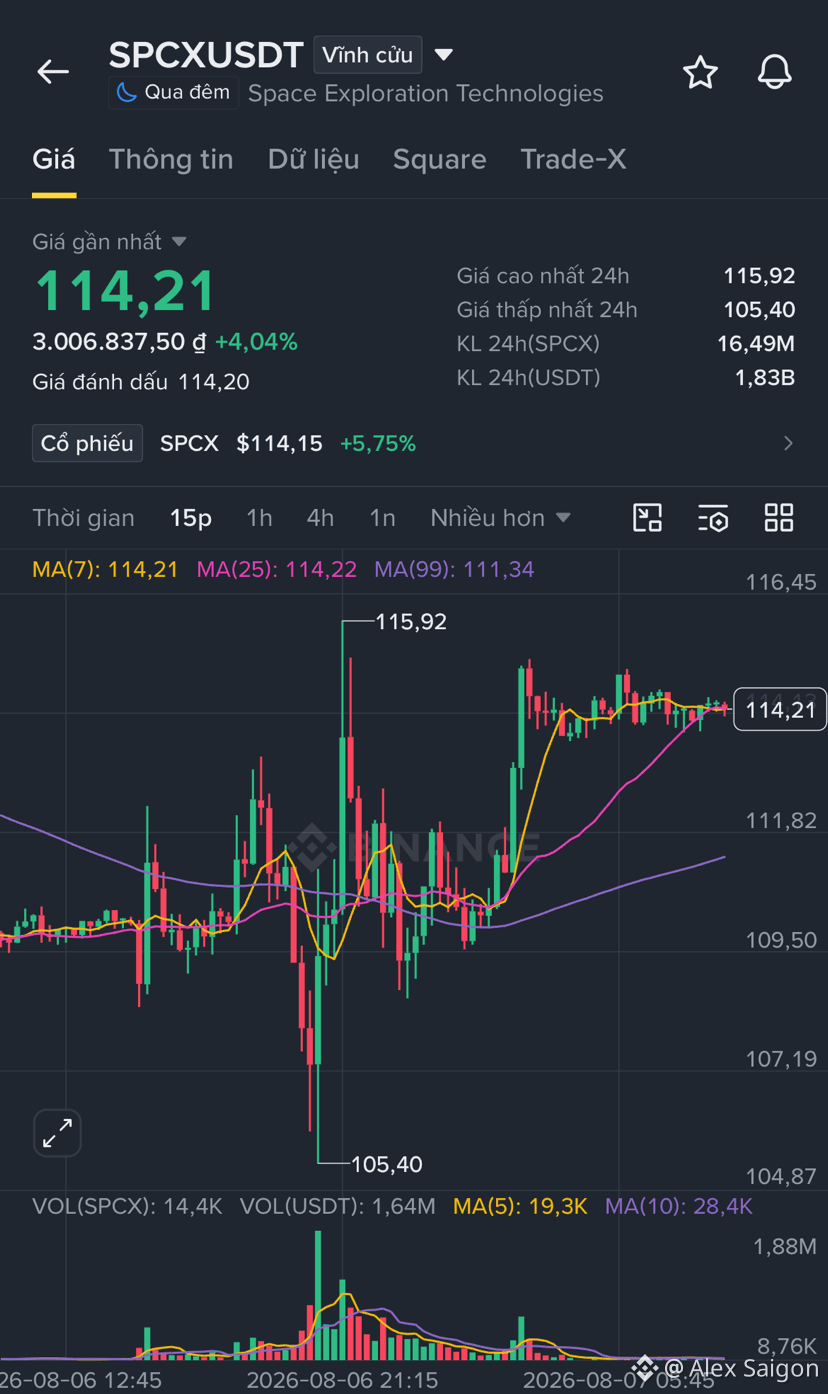
Task: Tap the 104,87 price axis label
Action: [781, 1176]
